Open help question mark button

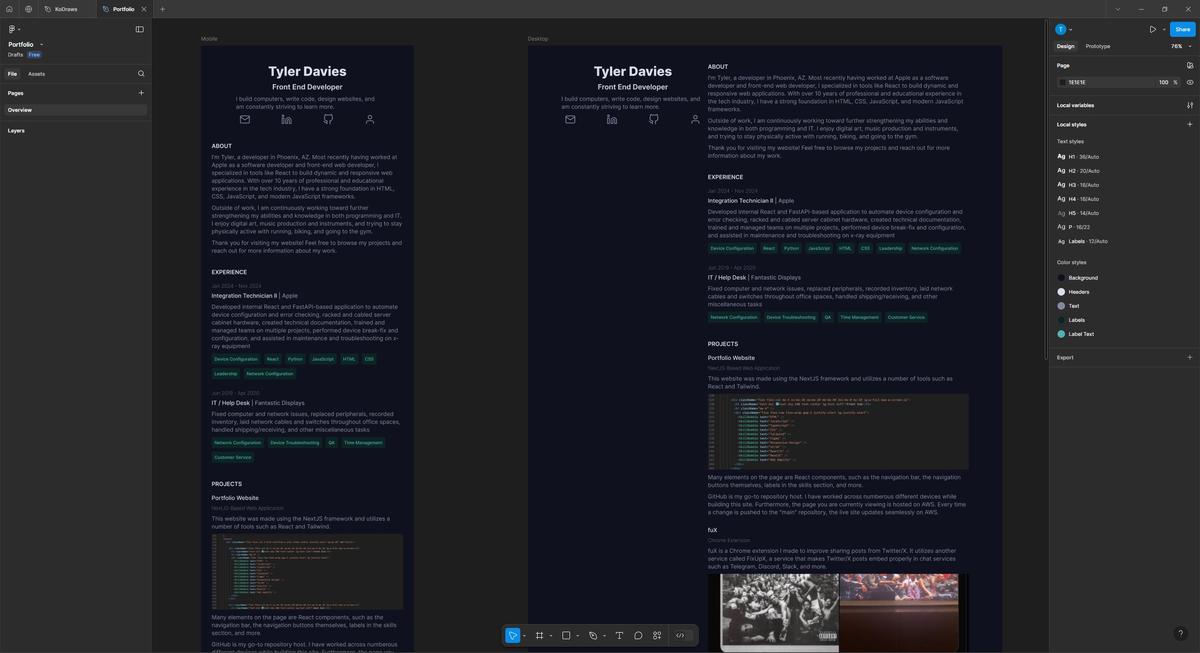tap(1181, 634)
